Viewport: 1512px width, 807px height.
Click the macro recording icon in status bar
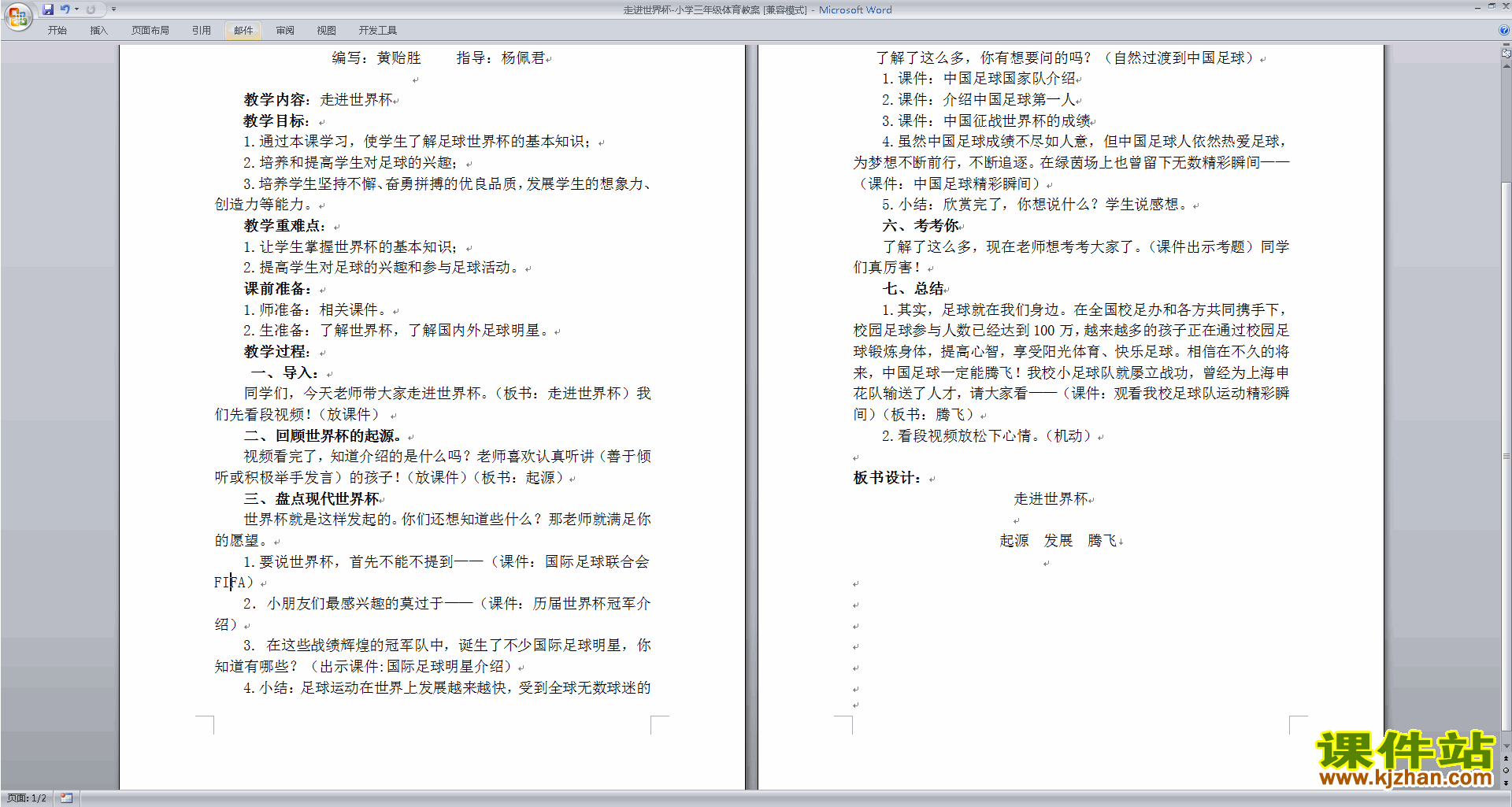tap(67, 798)
